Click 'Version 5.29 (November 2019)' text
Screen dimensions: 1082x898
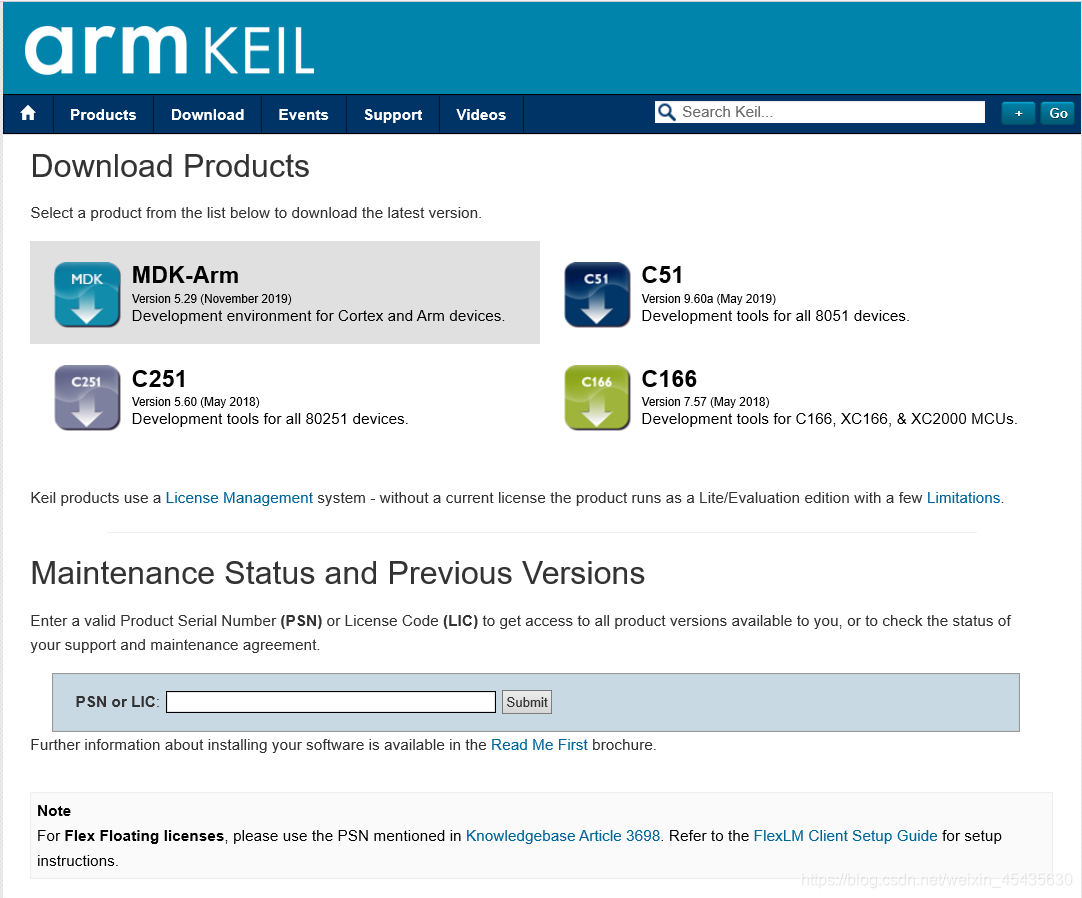(212, 299)
